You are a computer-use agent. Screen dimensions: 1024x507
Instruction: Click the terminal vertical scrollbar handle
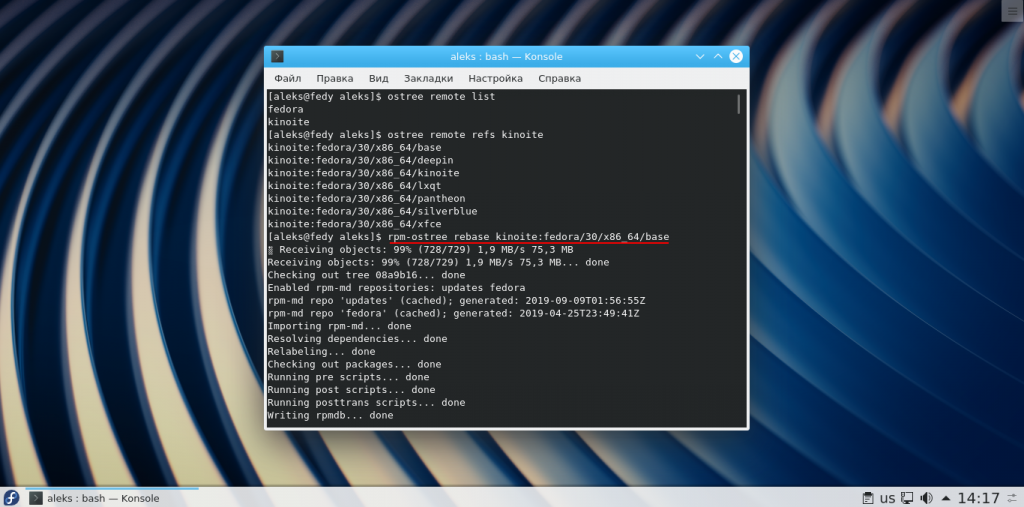click(x=739, y=104)
